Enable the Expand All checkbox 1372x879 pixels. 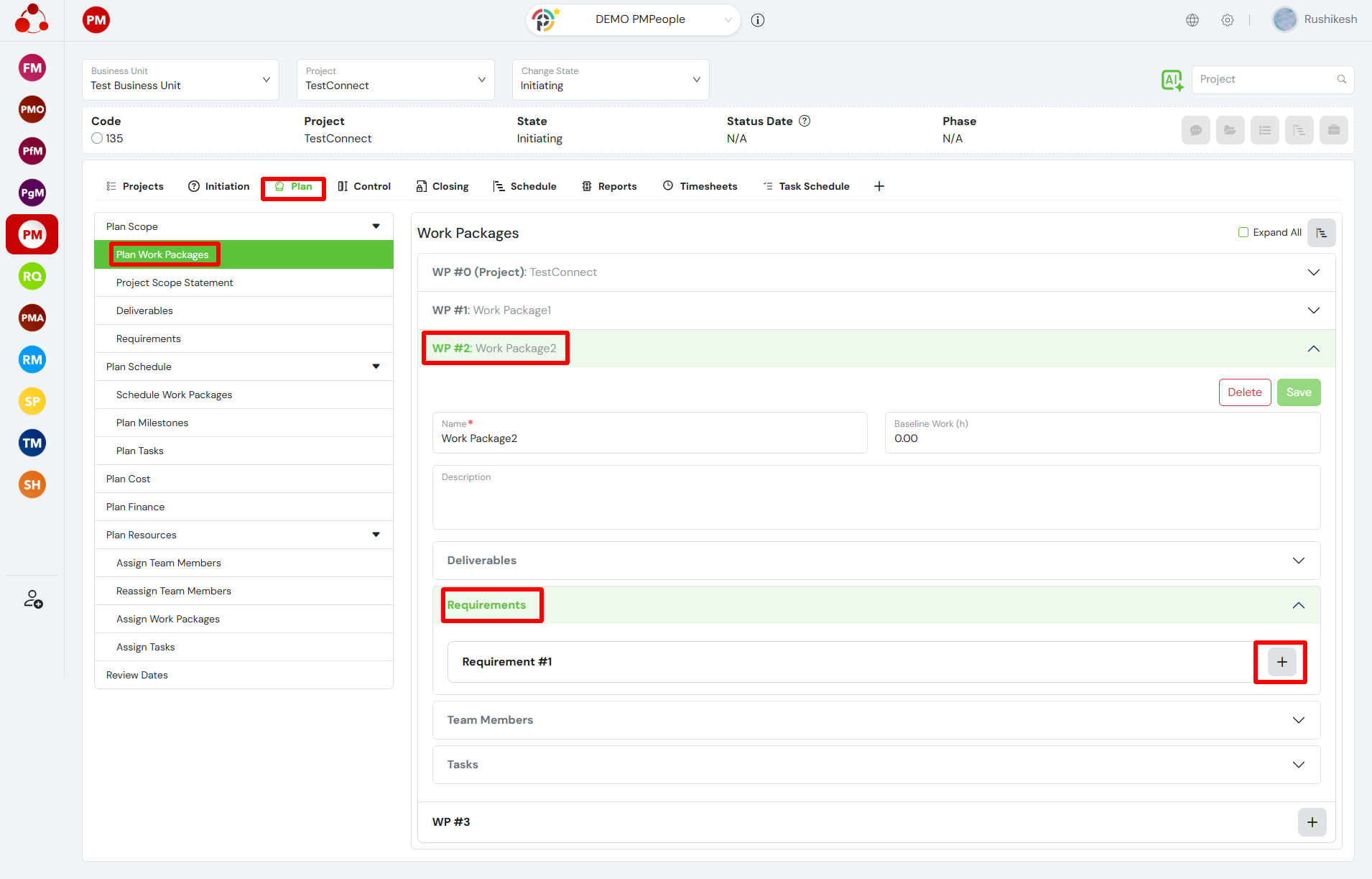(x=1243, y=232)
